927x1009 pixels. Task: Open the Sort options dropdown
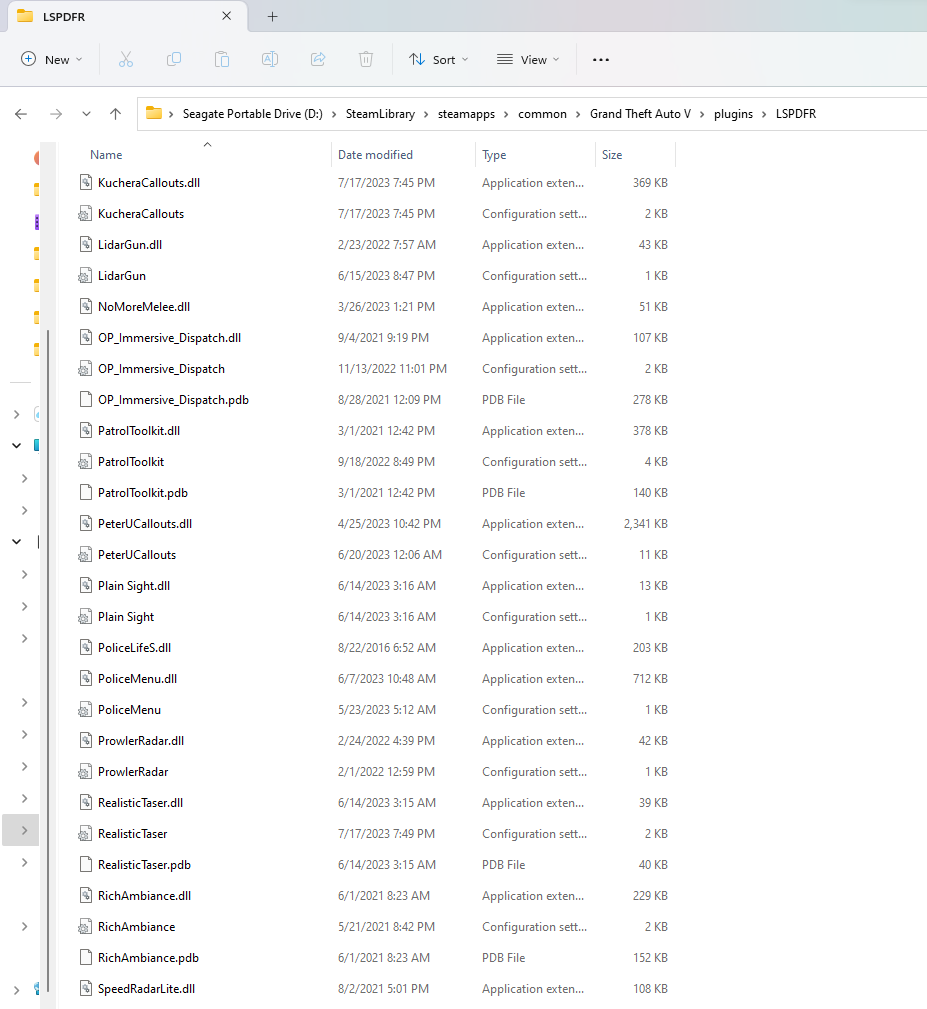[439, 60]
